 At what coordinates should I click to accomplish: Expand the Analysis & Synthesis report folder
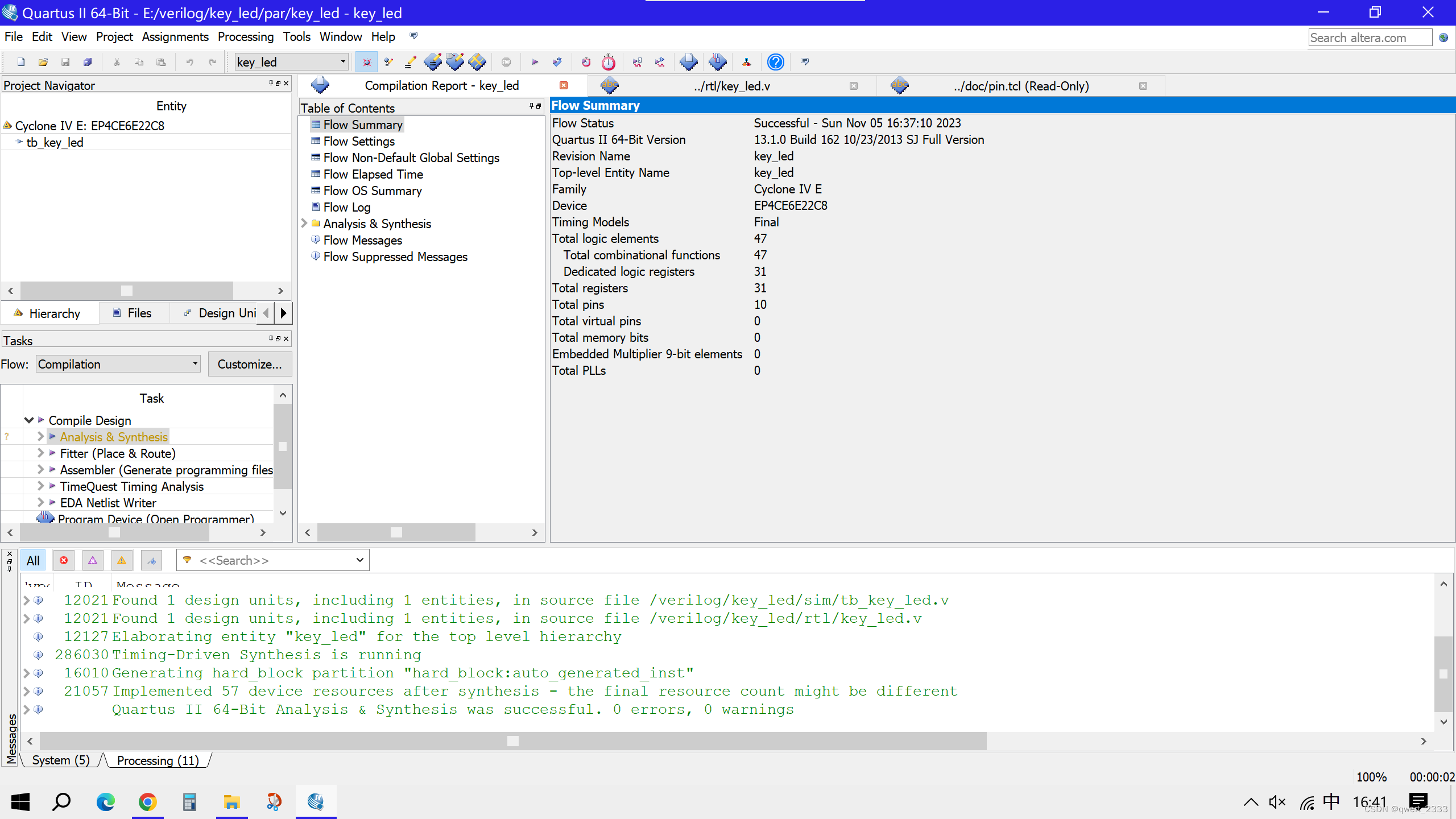304,224
